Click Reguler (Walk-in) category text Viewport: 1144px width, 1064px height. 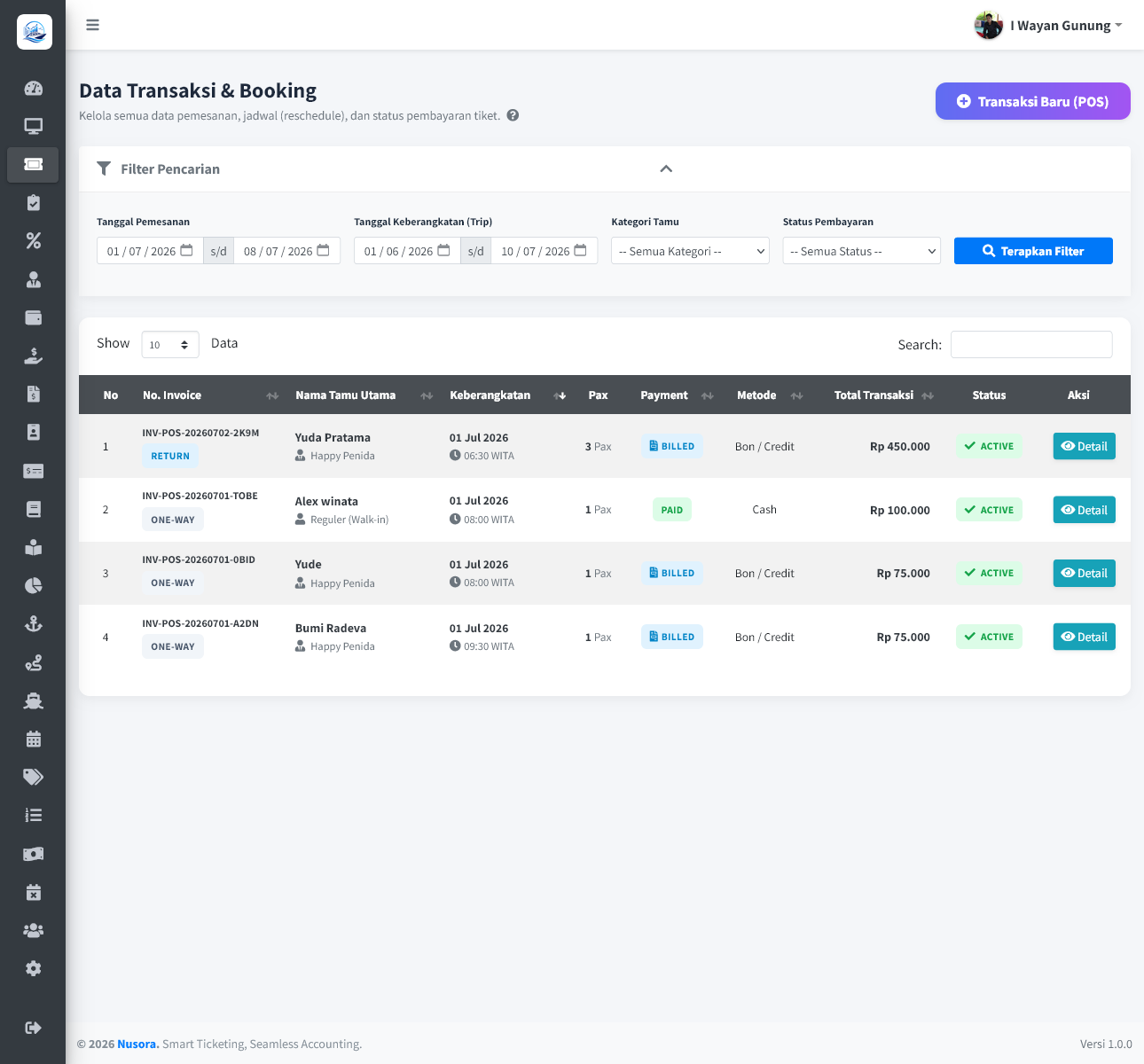[x=349, y=520]
